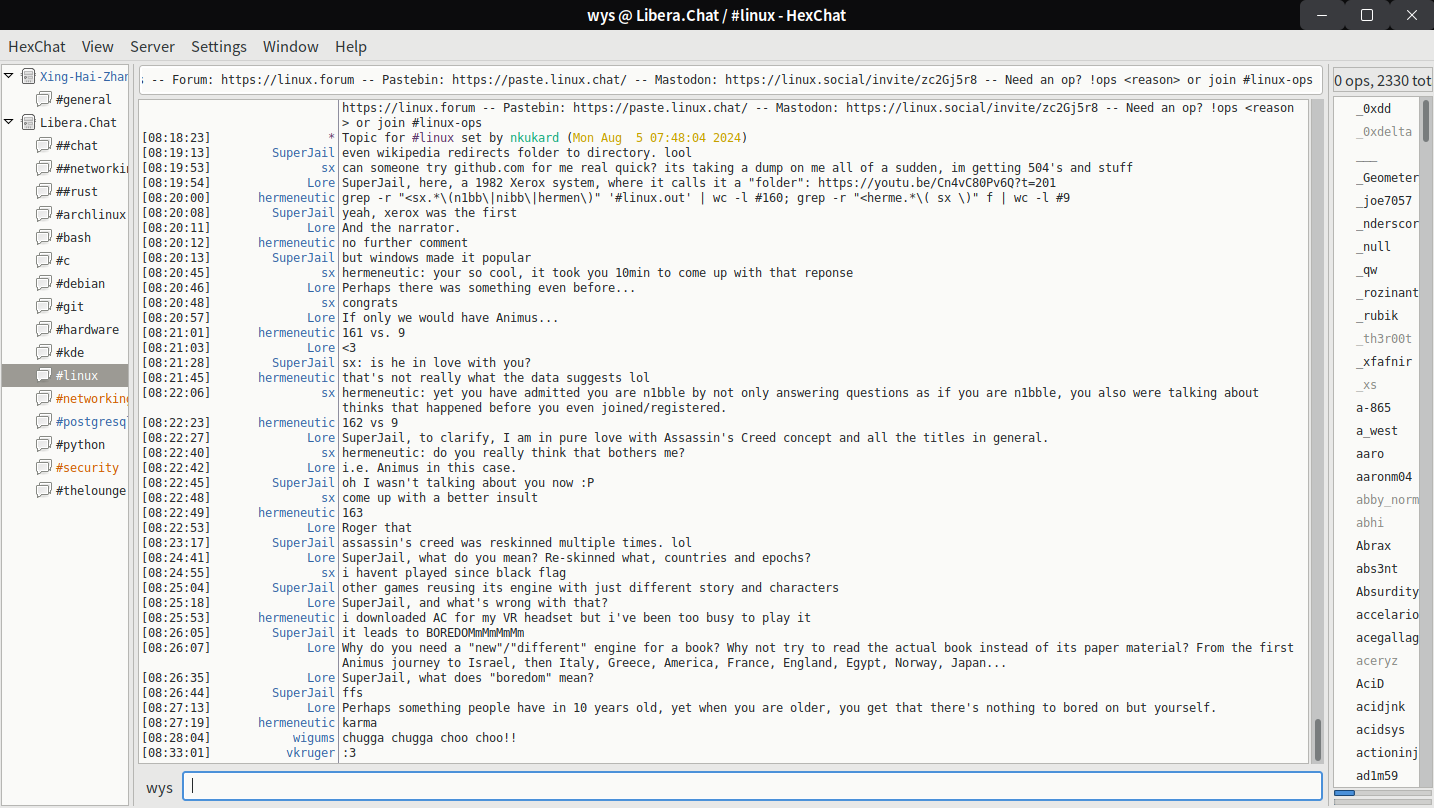Click the #python channel icon
The height and width of the screenshot is (808, 1434).
43,445
